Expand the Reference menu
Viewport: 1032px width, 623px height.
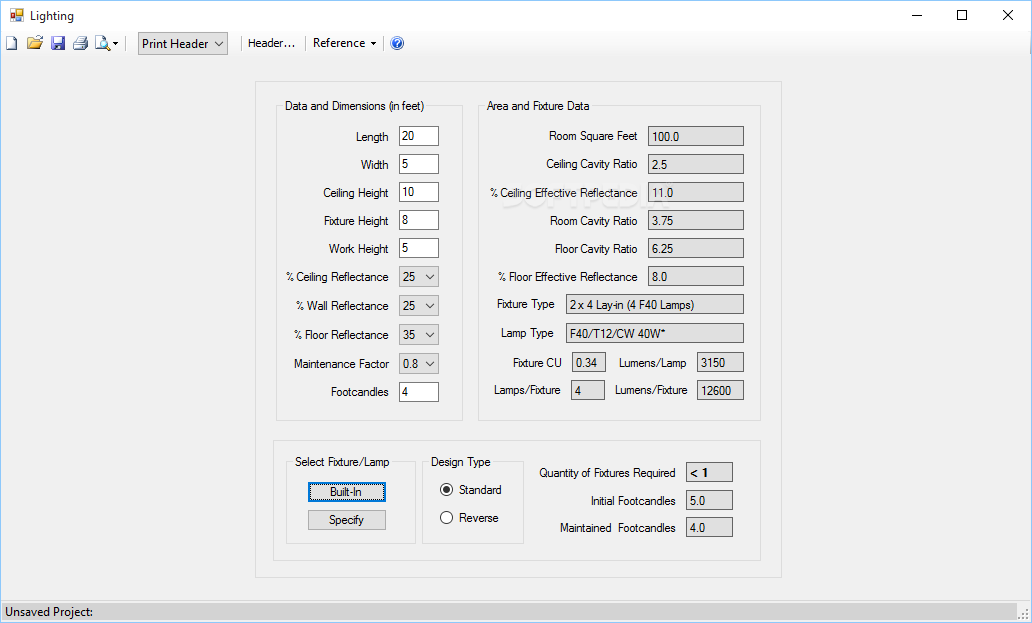pyautogui.click(x=344, y=43)
